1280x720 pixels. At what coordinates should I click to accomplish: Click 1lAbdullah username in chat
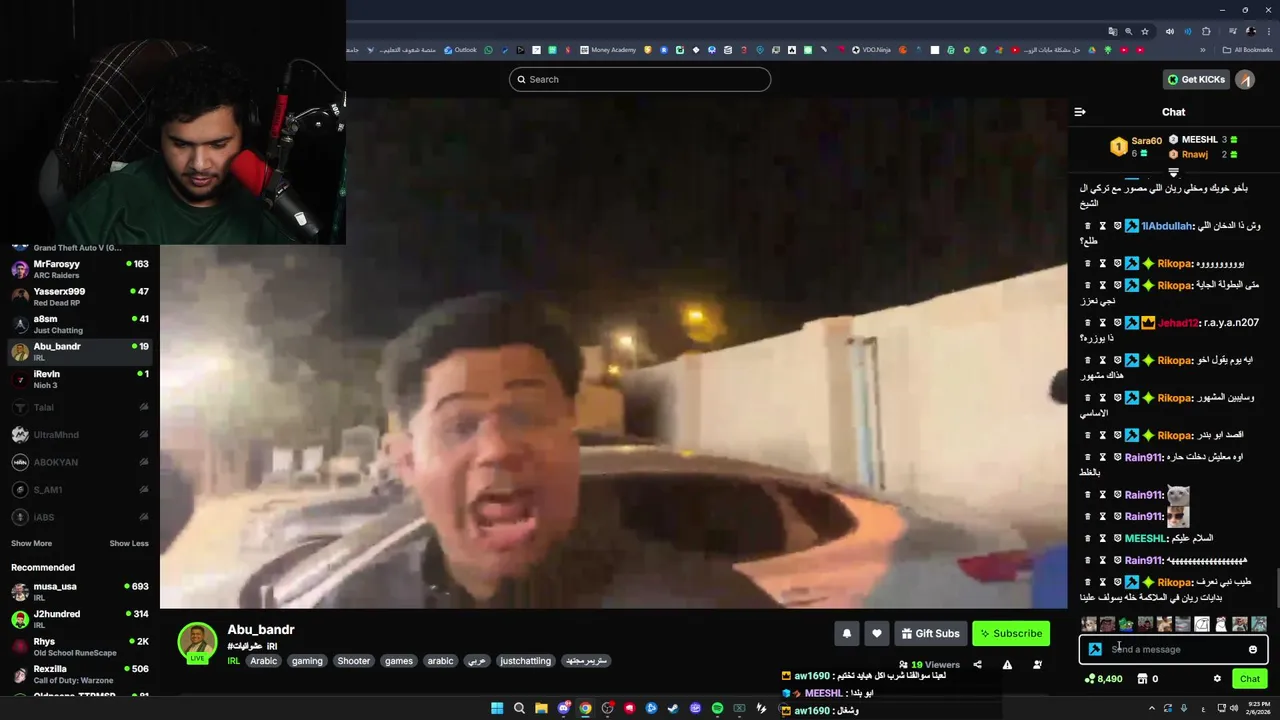pyautogui.click(x=1167, y=226)
